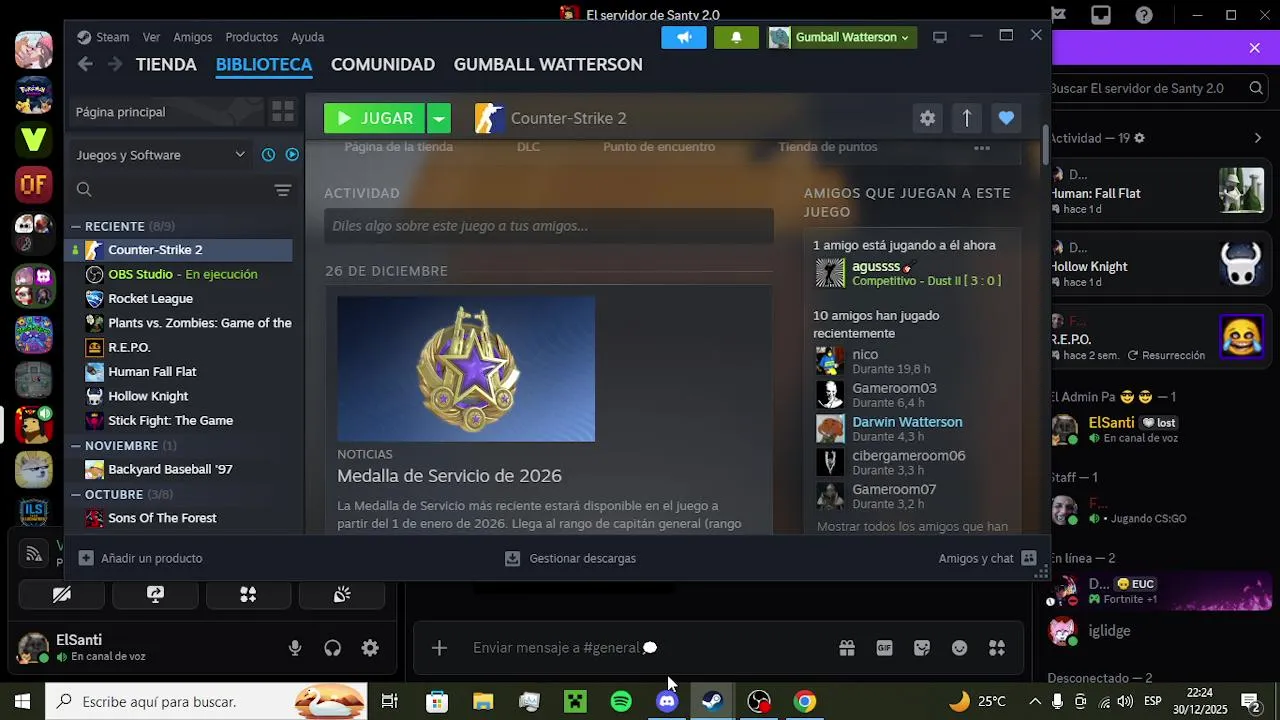This screenshot has width=1280, height=720.
Task: Open Steam announcements megaphone button
Action: pos(684,37)
